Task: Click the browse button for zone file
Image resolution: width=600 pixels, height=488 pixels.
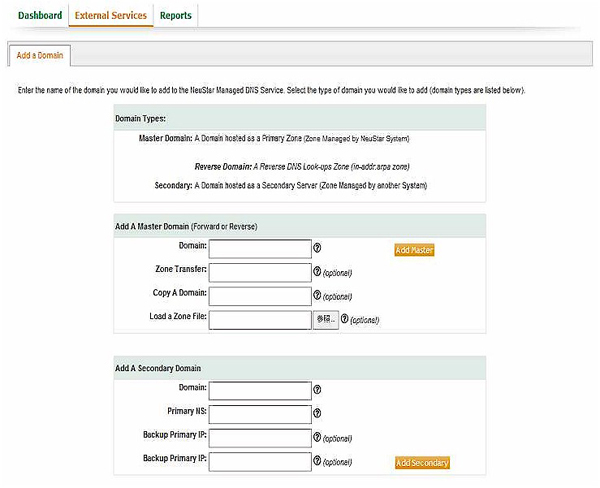Action: coord(325,320)
